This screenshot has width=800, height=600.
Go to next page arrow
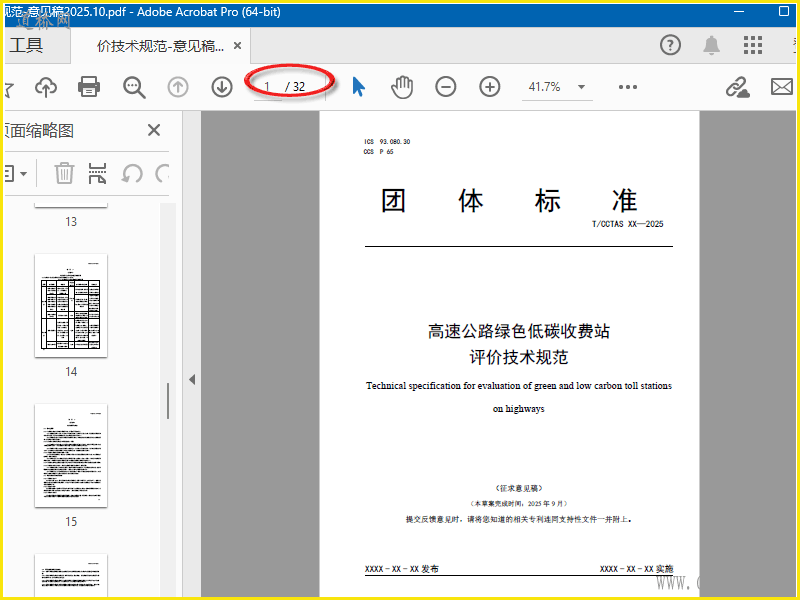222,87
